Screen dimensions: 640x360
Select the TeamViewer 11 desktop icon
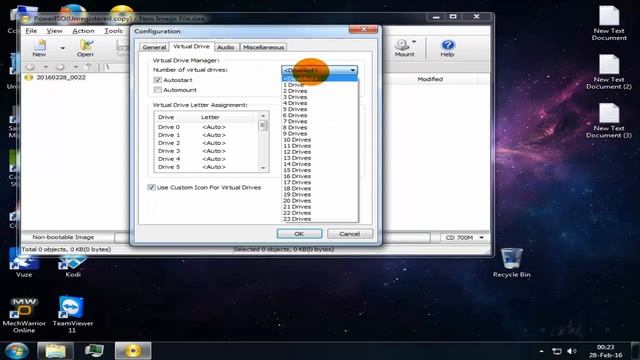(72, 314)
